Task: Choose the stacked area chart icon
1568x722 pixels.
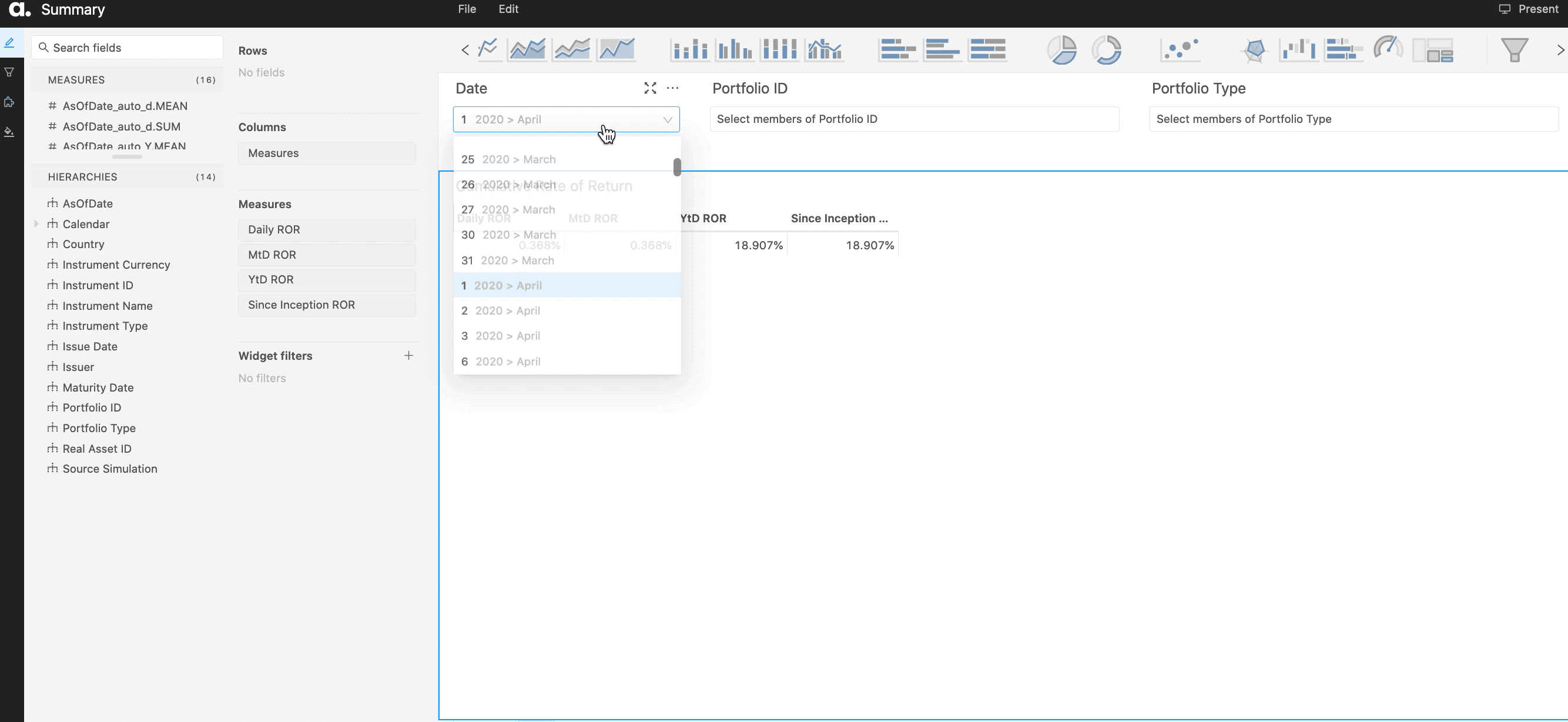Action: (572, 49)
